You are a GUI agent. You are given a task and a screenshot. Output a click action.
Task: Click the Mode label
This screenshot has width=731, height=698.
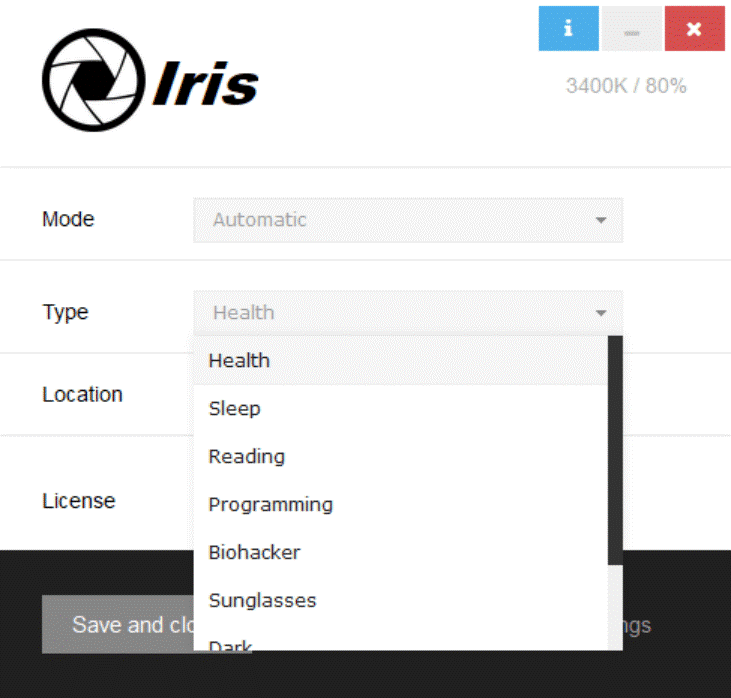pyautogui.click(x=68, y=219)
